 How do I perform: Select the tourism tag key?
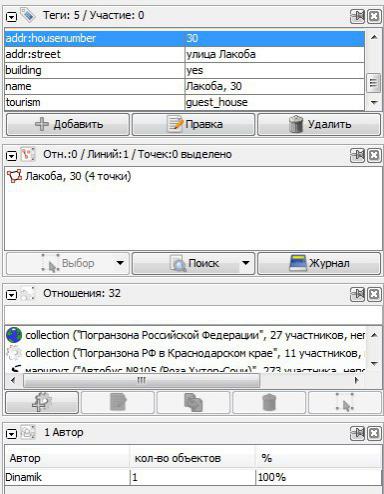94,102
